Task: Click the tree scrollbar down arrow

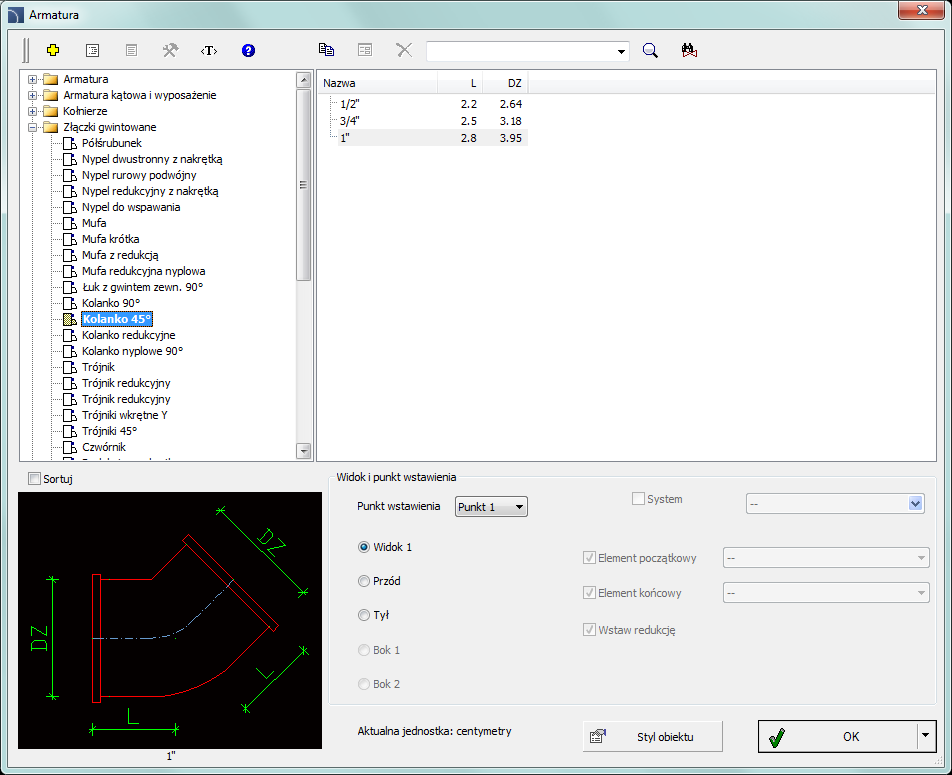Action: coord(304,451)
